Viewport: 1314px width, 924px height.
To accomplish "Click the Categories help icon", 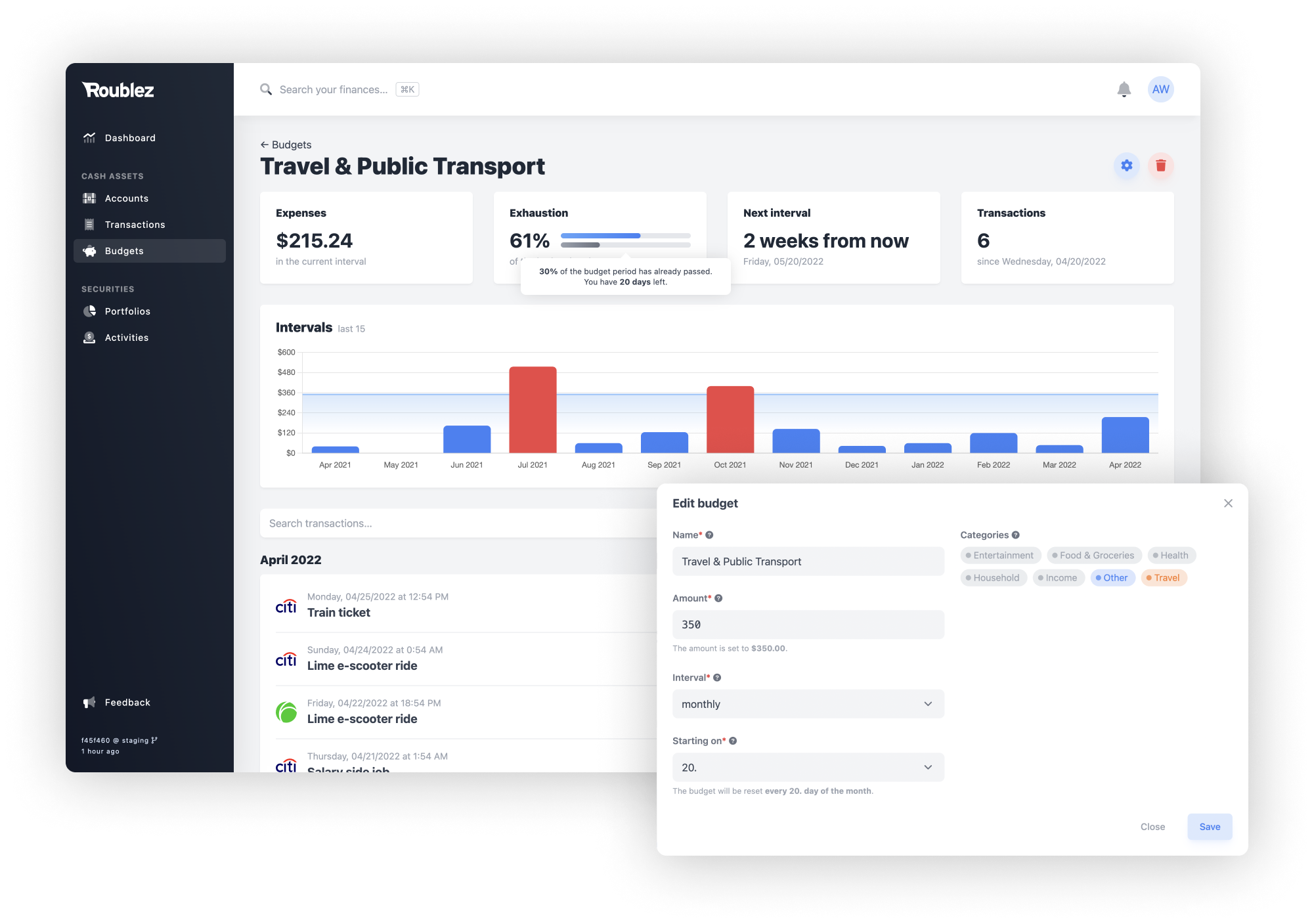I will 1015,535.
